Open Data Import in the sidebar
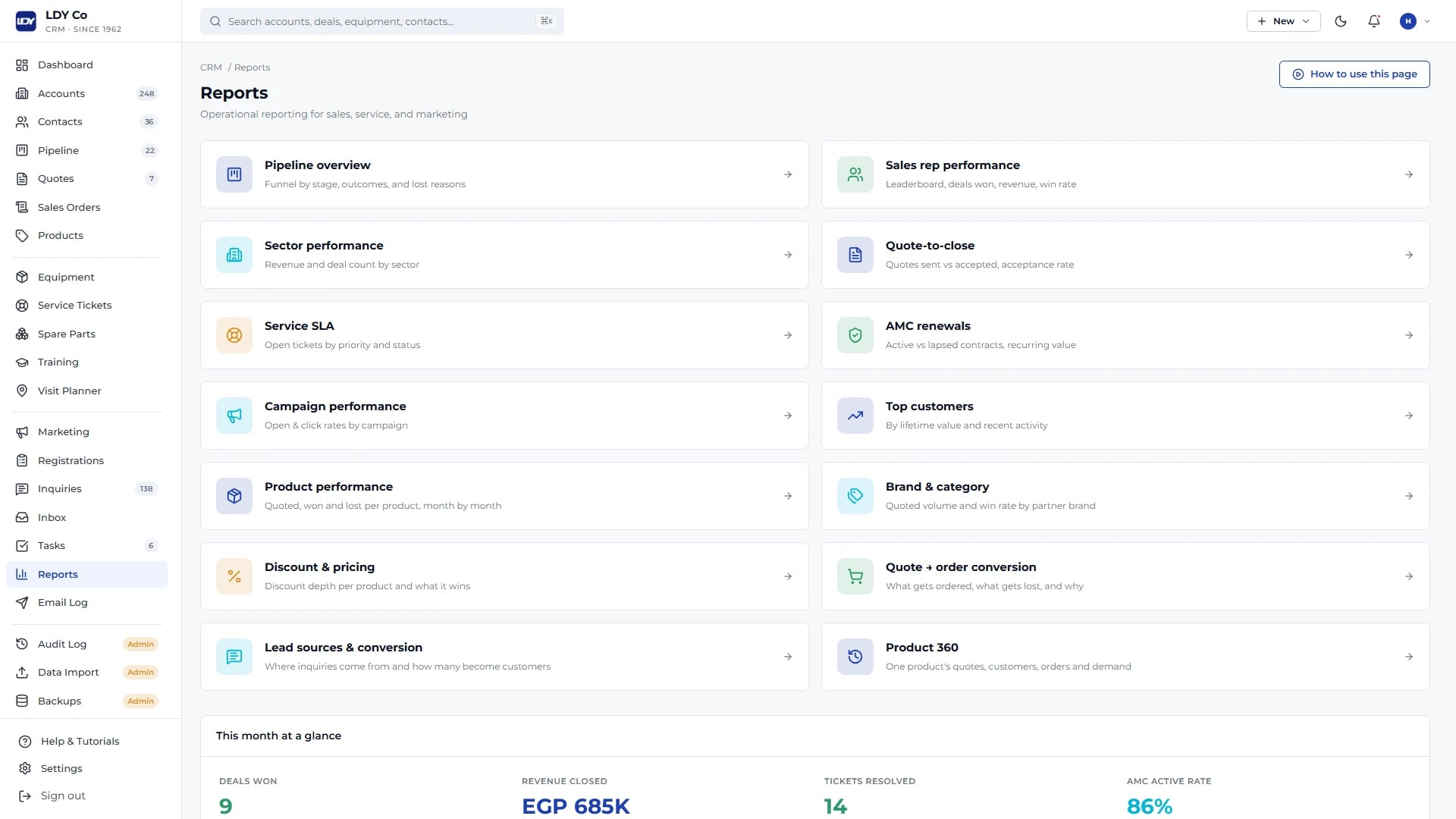This screenshot has height=819, width=1456. (x=86, y=672)
